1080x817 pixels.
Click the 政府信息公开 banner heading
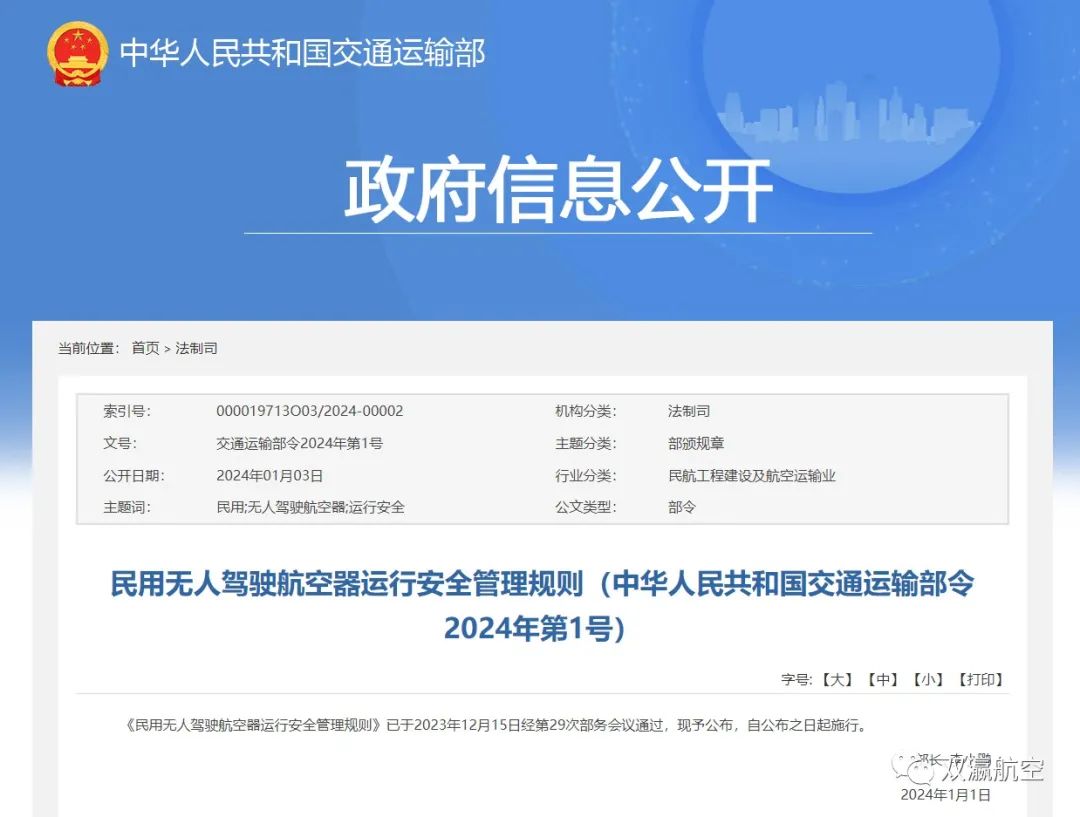pos(558,190)
